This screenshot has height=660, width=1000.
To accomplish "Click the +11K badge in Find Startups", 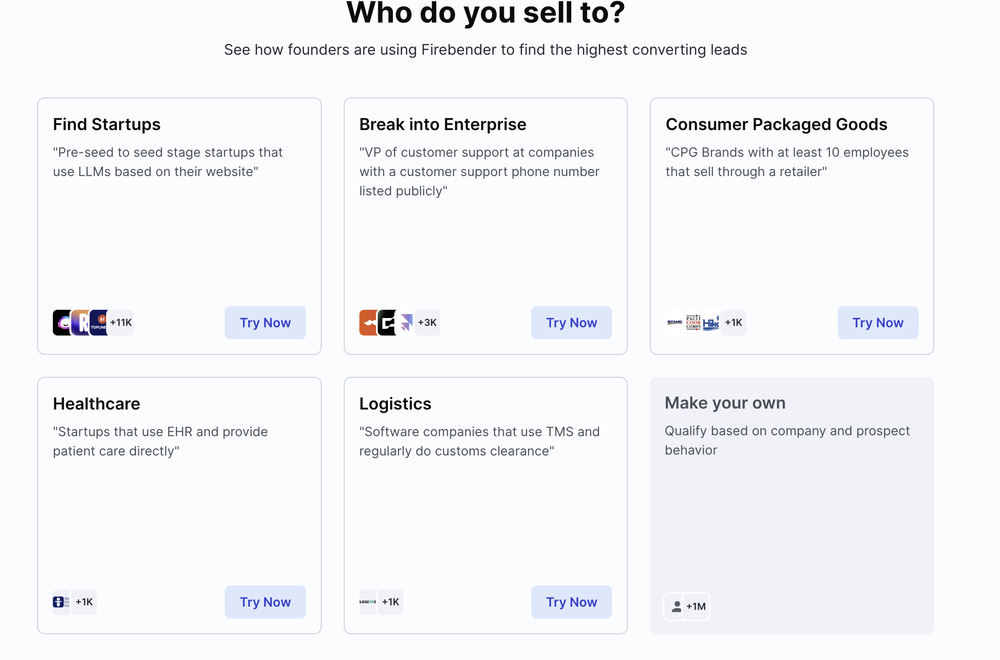I will coord(121,323).
